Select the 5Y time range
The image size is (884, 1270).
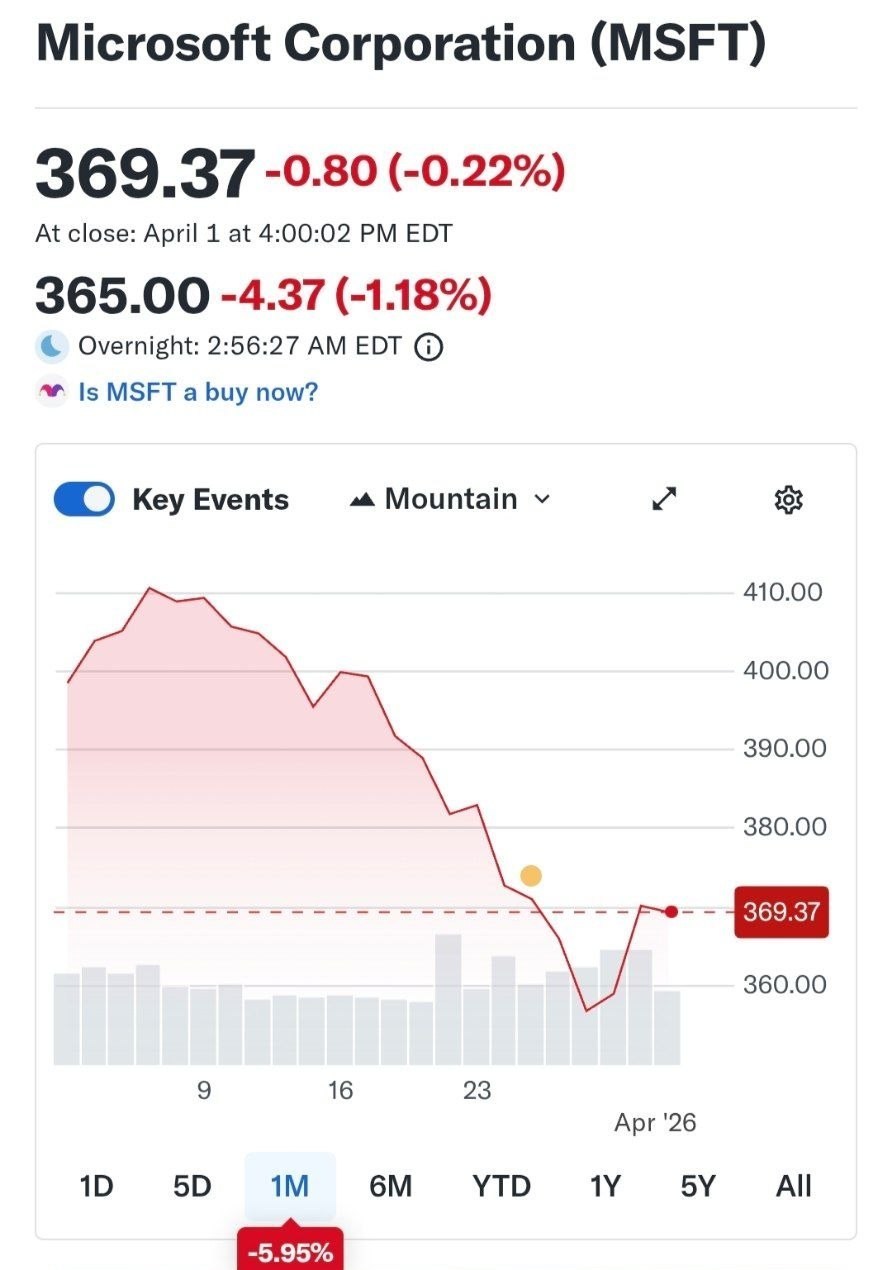coord(698,1186)
